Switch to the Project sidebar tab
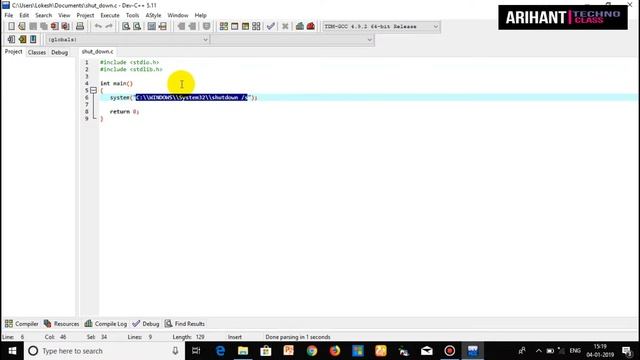 (13, 52)
